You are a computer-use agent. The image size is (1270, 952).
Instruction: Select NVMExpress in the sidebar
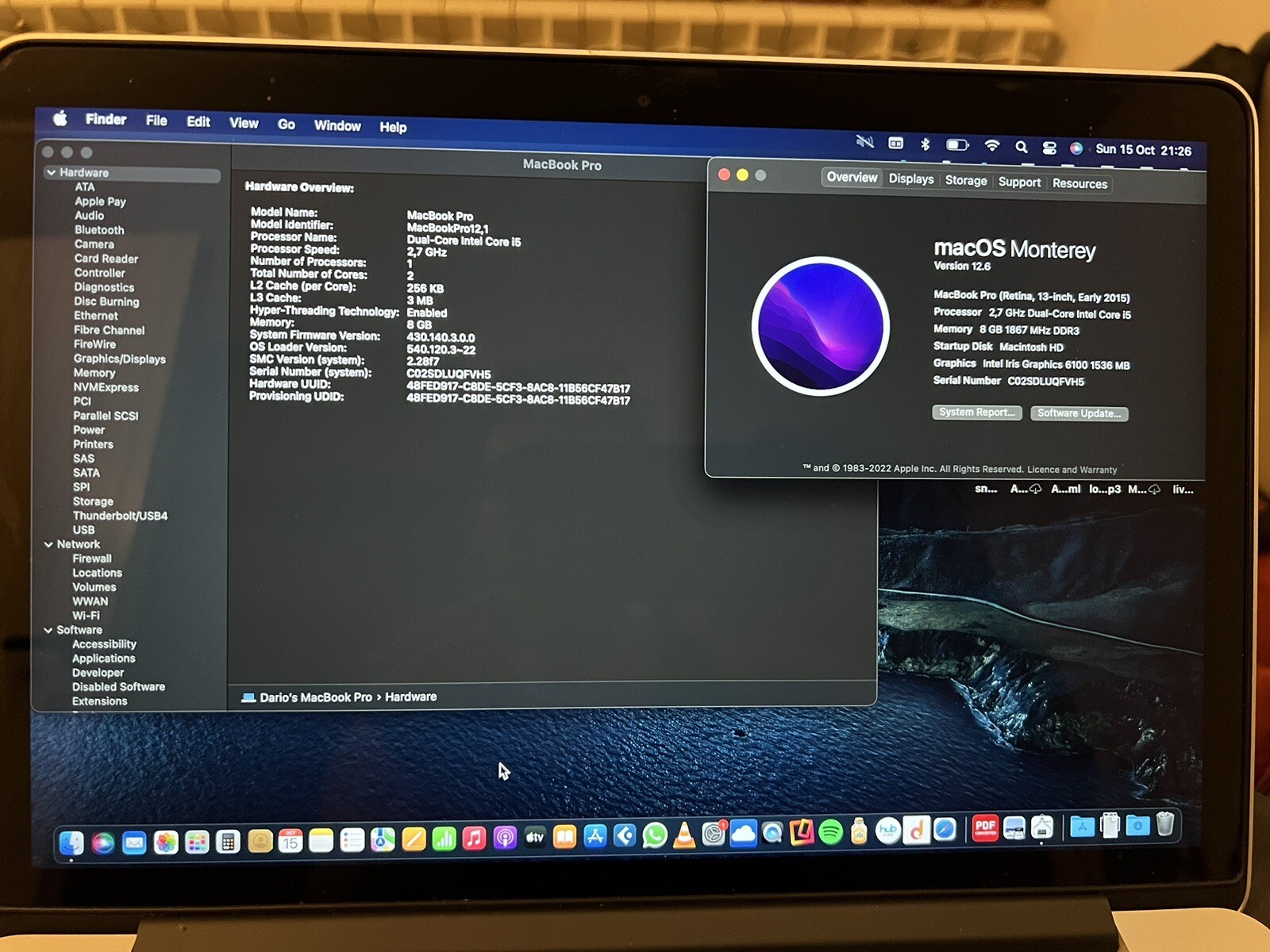[x=106, y=387]
